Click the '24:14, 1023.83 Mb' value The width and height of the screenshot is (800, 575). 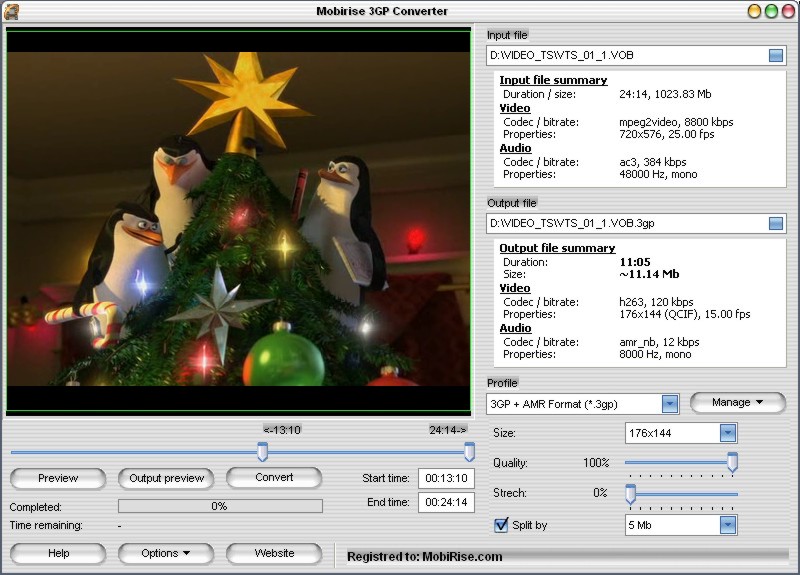click(665, 94)
